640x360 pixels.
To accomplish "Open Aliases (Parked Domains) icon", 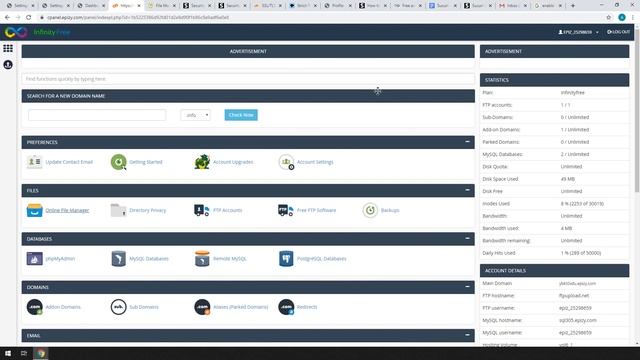I will (x=202, y=307).
